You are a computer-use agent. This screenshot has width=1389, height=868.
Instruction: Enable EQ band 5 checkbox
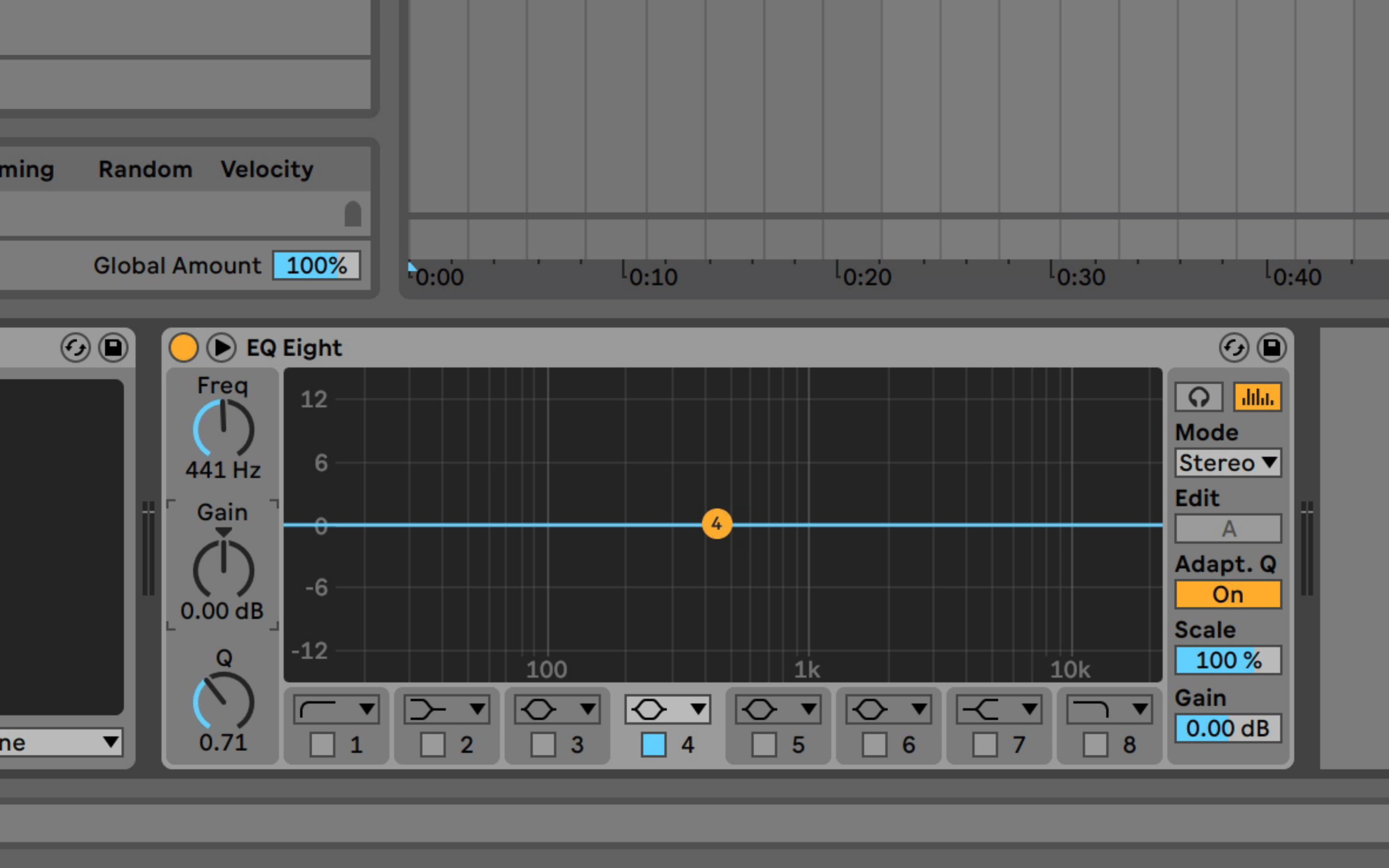point(764,744)
